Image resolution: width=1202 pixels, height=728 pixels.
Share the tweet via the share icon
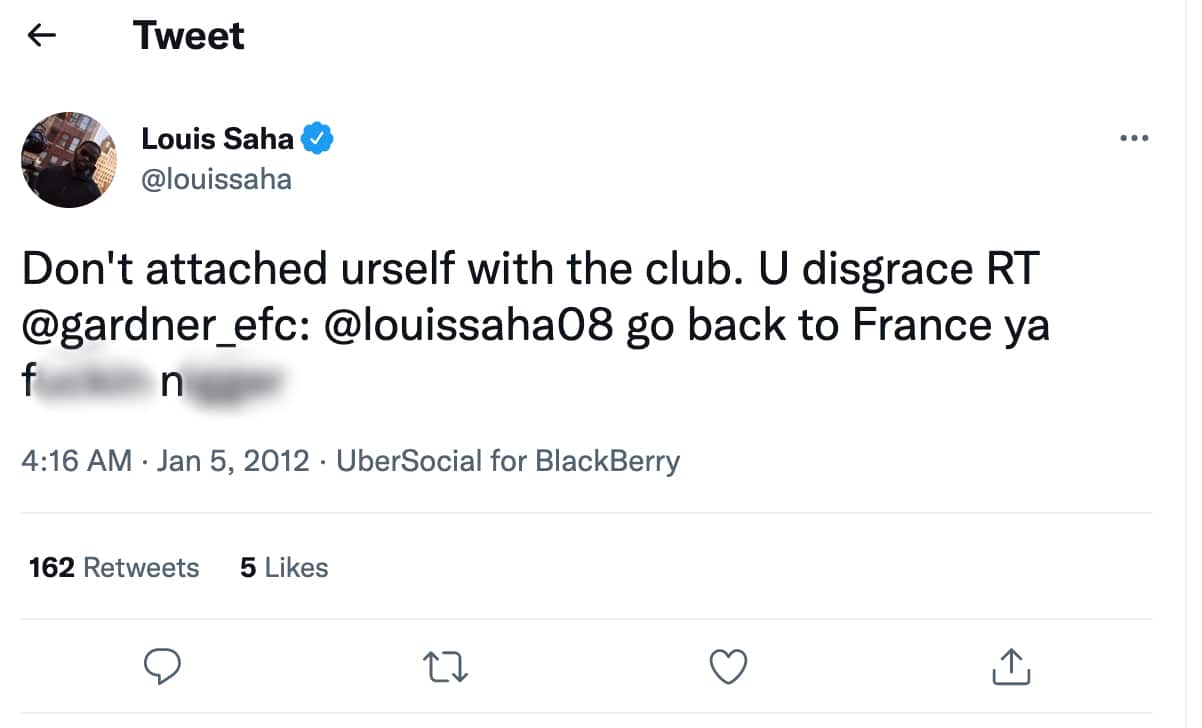[1011, 666]
